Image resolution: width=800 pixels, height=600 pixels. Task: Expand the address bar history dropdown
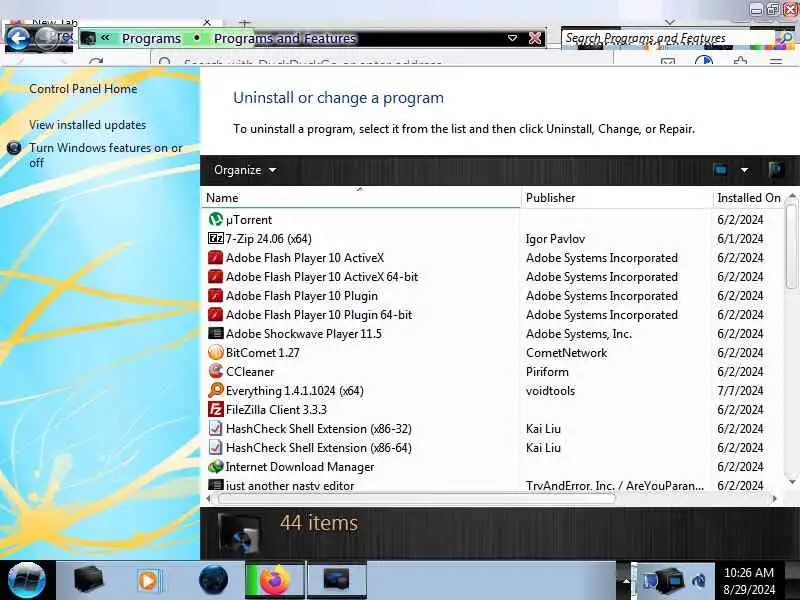click(512, 38)
